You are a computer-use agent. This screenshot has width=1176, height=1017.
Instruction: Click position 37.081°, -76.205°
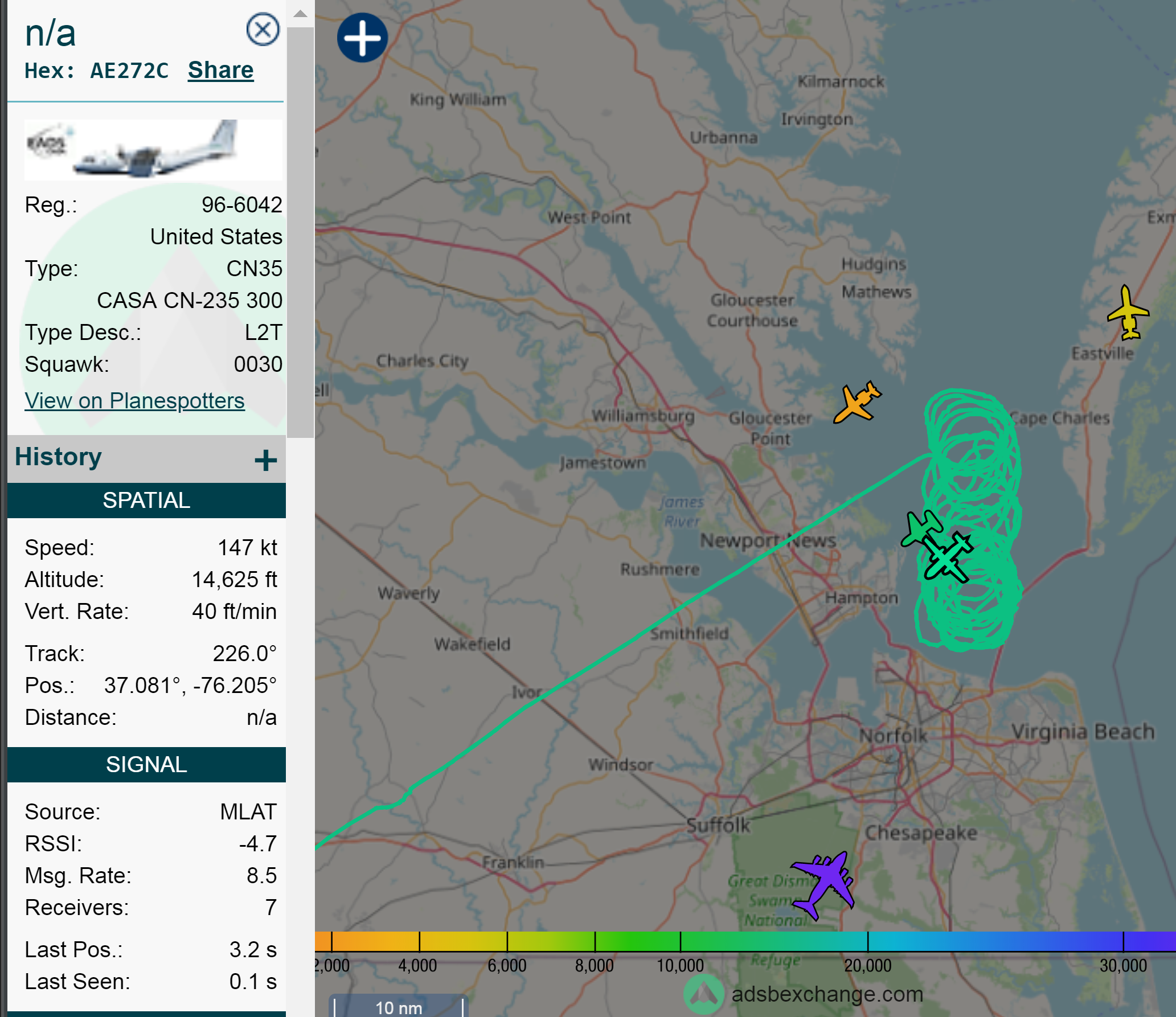190,685
